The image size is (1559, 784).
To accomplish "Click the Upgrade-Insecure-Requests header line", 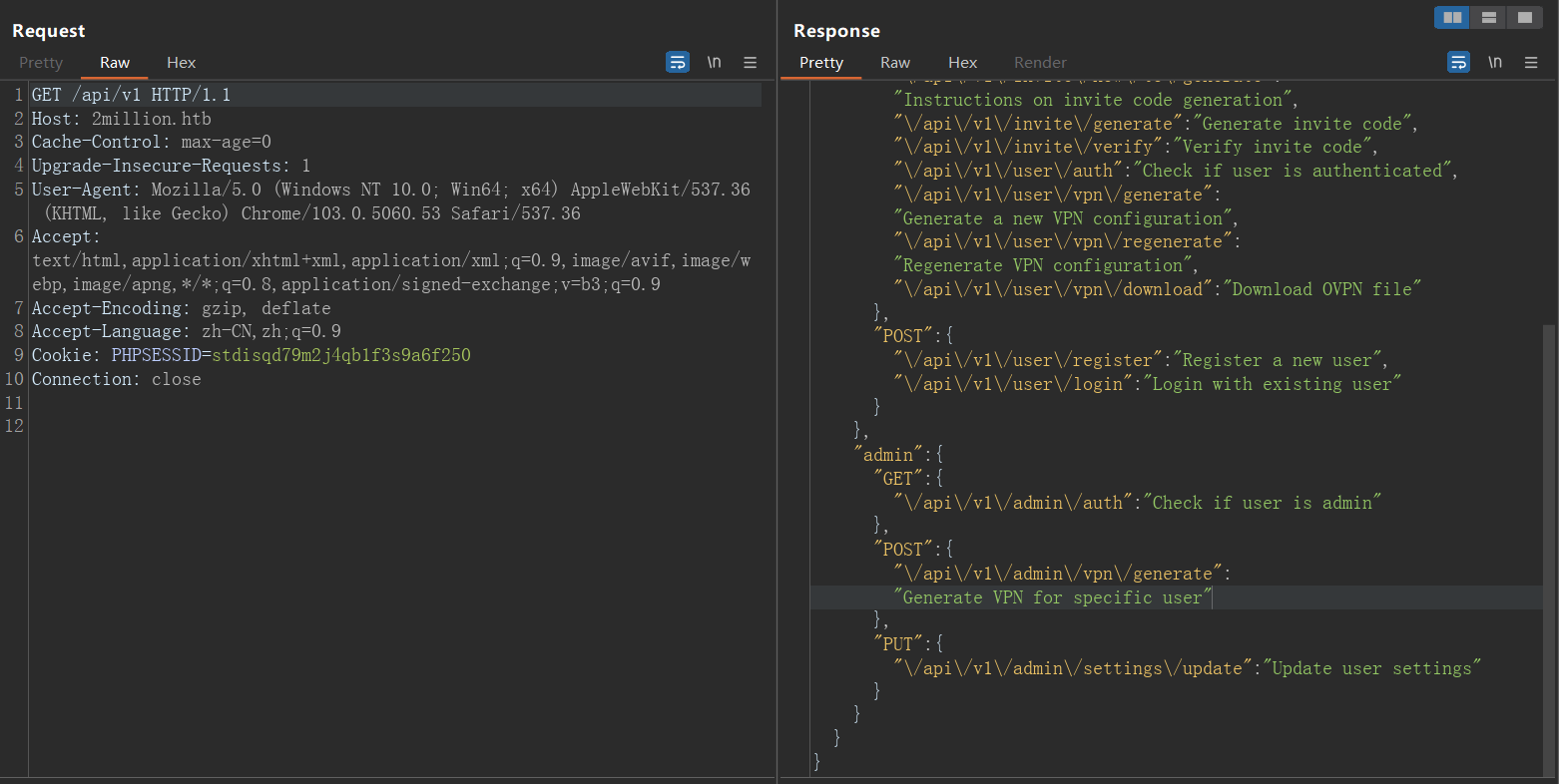I will [171, 166].
